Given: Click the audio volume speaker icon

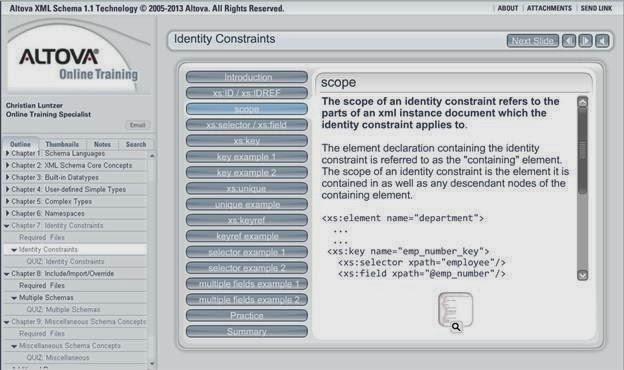Looking at the screenshot, I should tap(602, 41).
